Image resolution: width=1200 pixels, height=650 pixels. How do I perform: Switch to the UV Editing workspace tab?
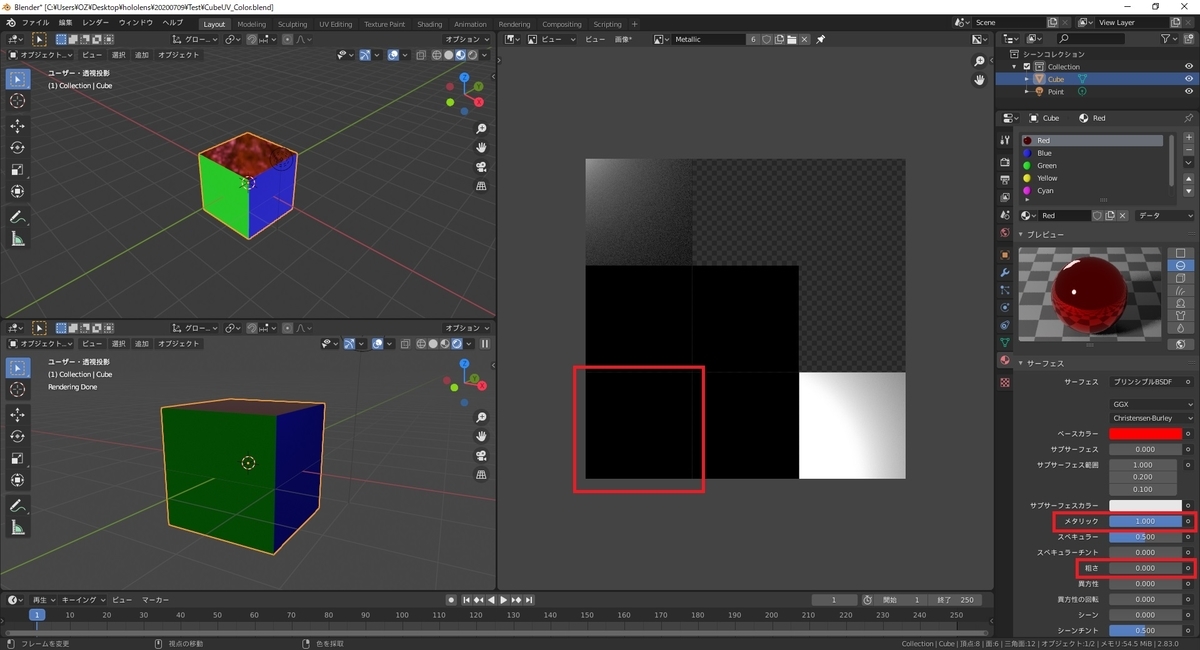click(336, 24)
